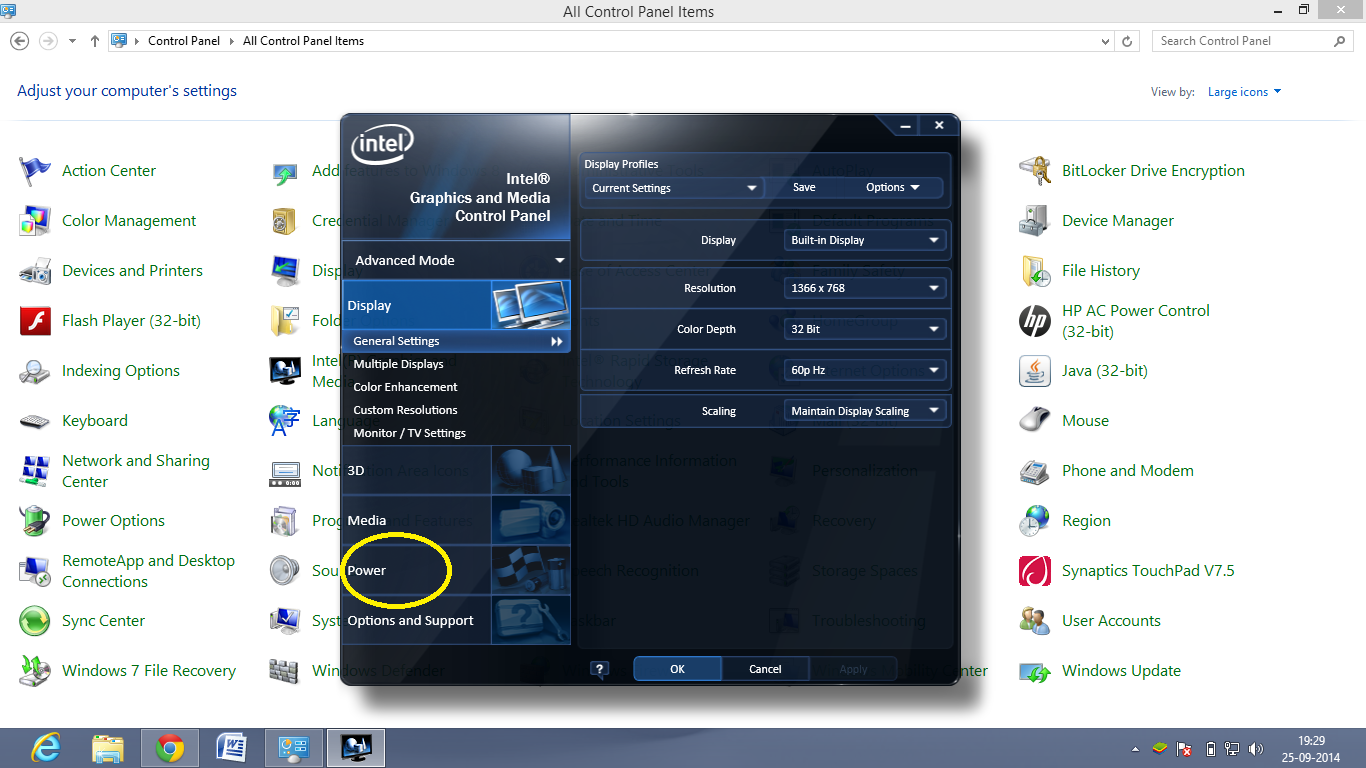
Task: Expand the Advanced Mode dropdown
Action: [456, 260]
